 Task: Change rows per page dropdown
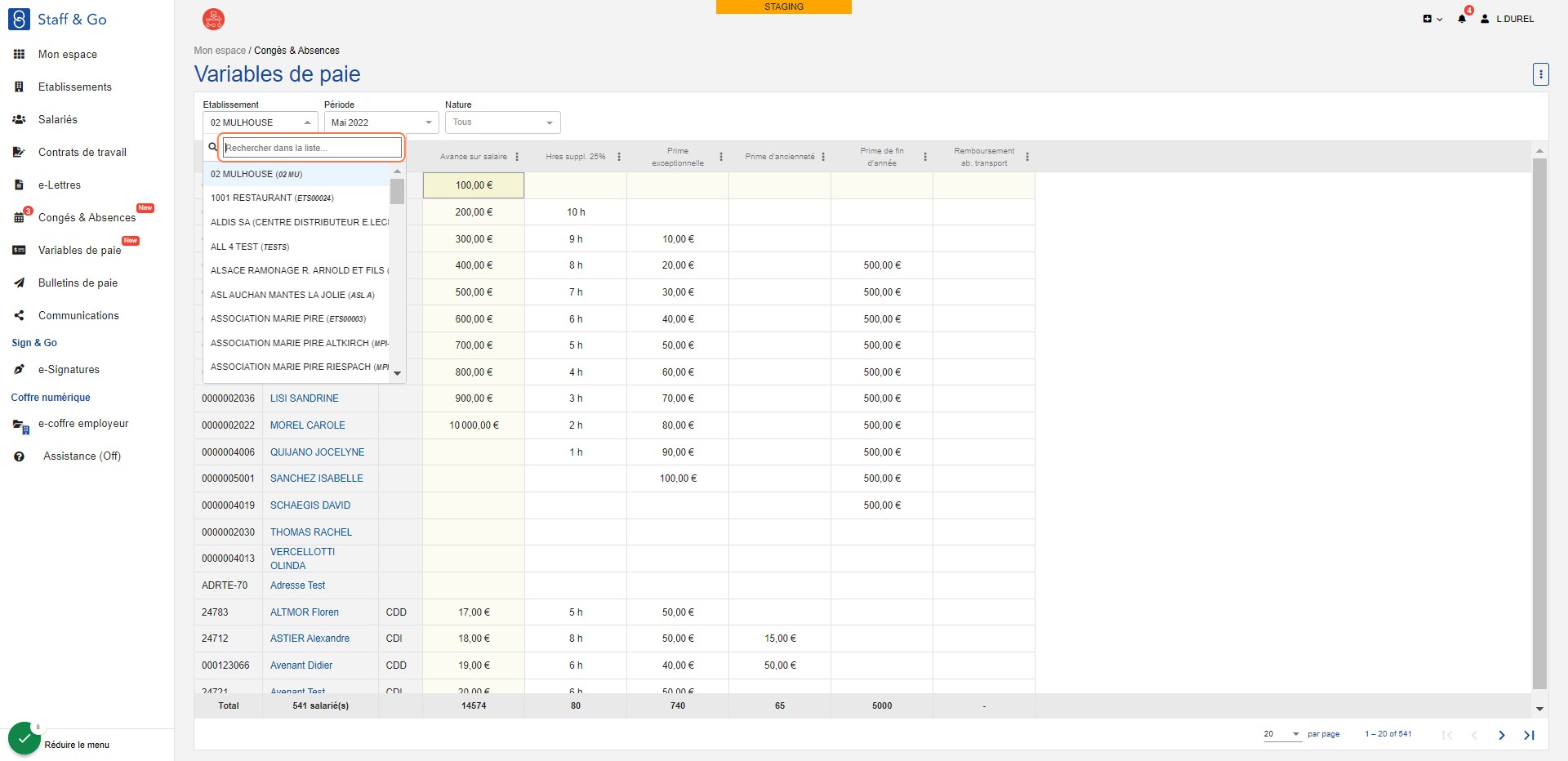click(1281, 734)
